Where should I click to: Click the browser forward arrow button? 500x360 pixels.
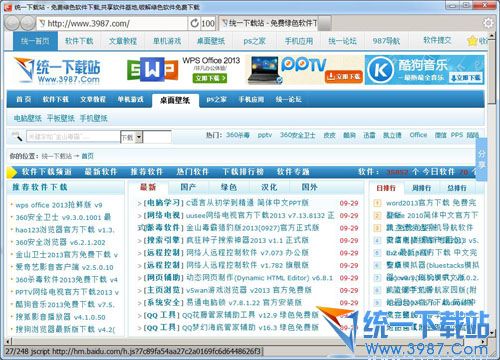tap(27, 23)
